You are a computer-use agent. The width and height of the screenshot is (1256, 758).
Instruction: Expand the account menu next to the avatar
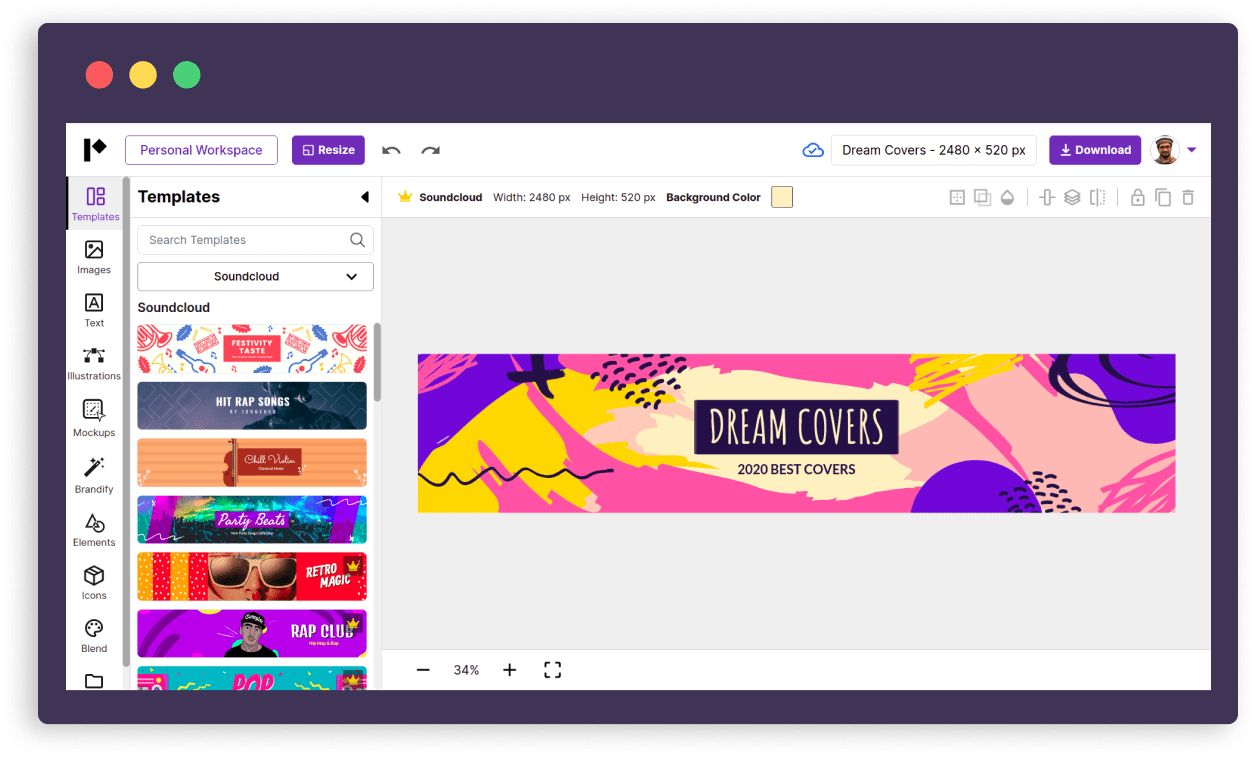coord(1191,150)
